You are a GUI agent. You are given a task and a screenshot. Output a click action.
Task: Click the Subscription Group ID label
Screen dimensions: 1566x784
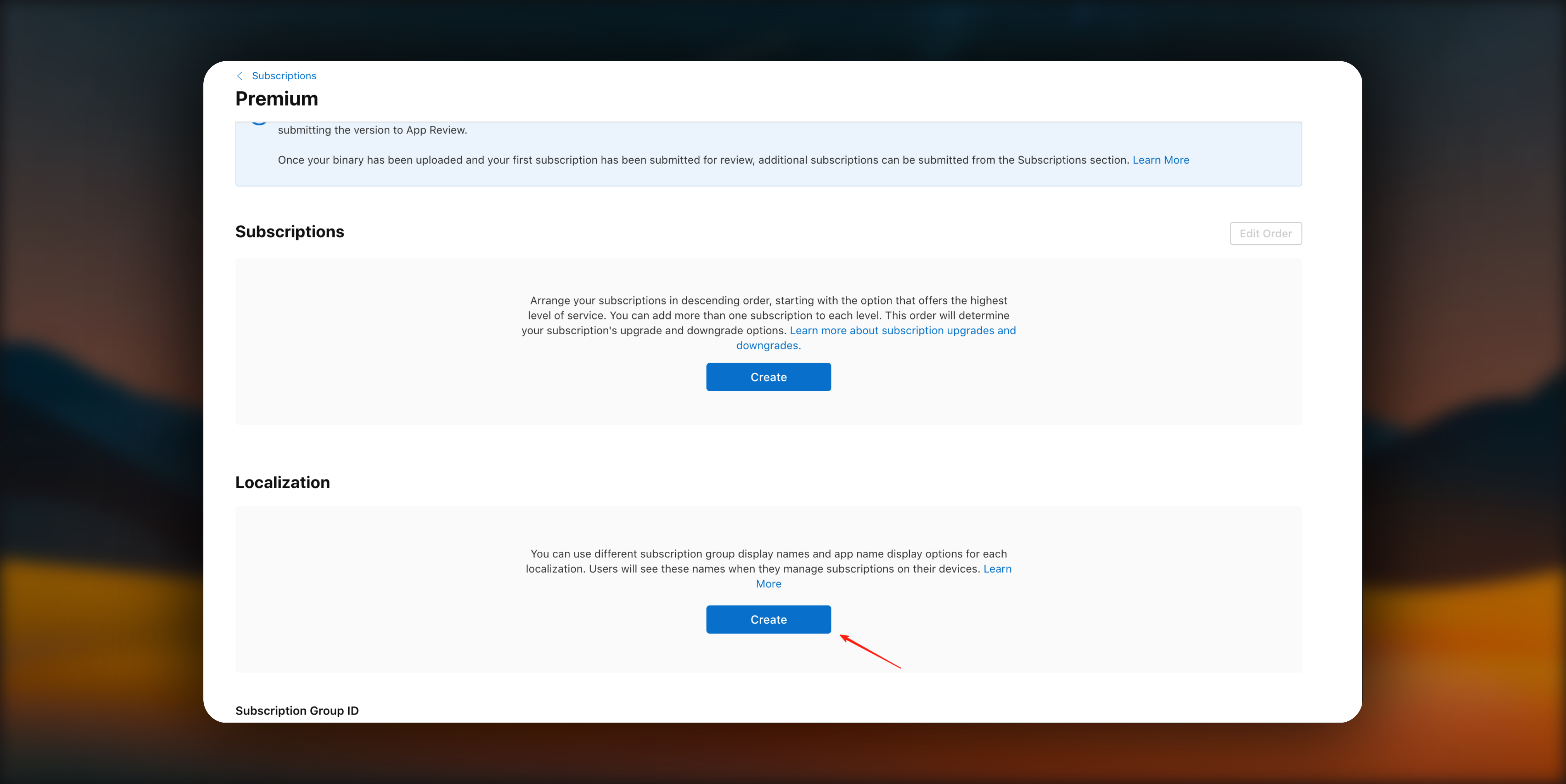click(x=297, y=710)
